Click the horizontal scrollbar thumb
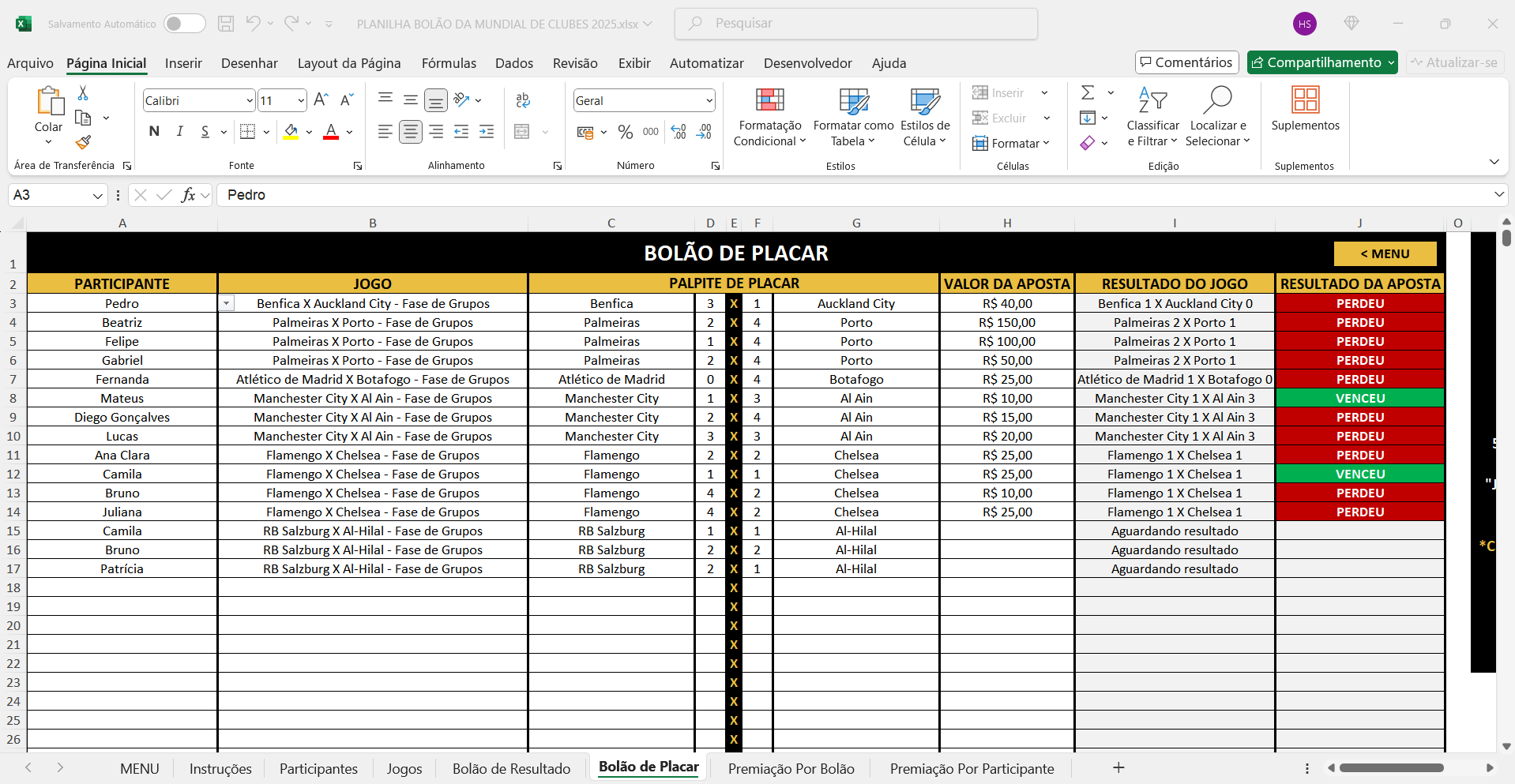This screenshot has height=784, width=1515. 1392,767
